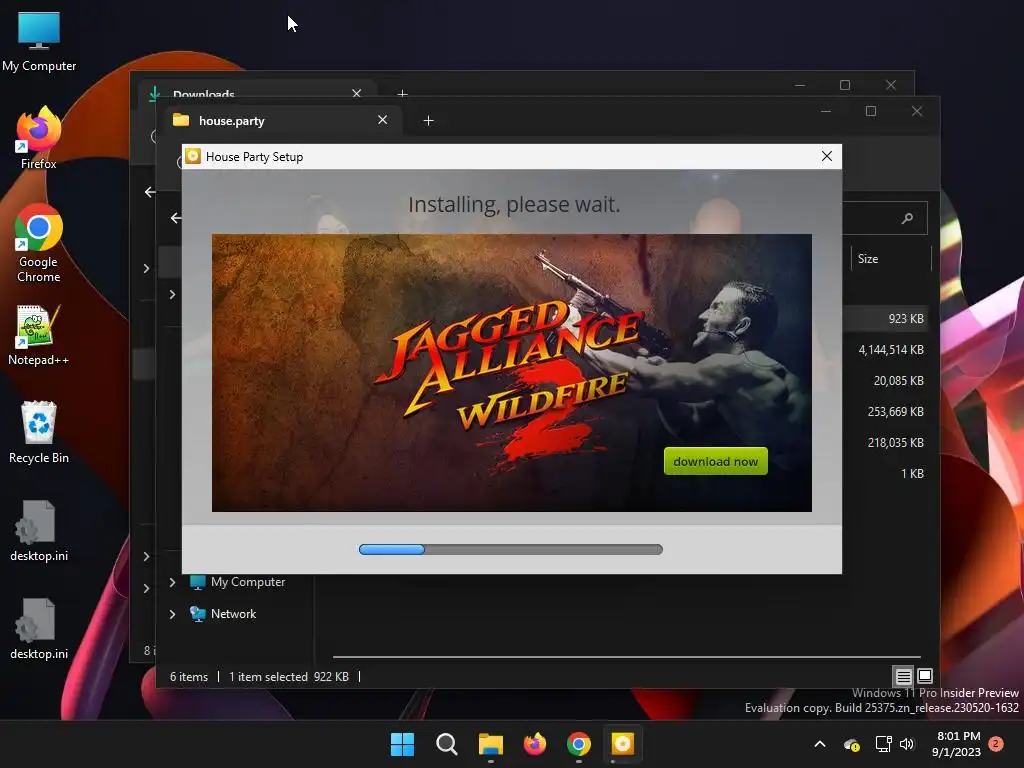Open File Explorer from taskbar
Screen dimensions: 1024x768
(490, 744)
